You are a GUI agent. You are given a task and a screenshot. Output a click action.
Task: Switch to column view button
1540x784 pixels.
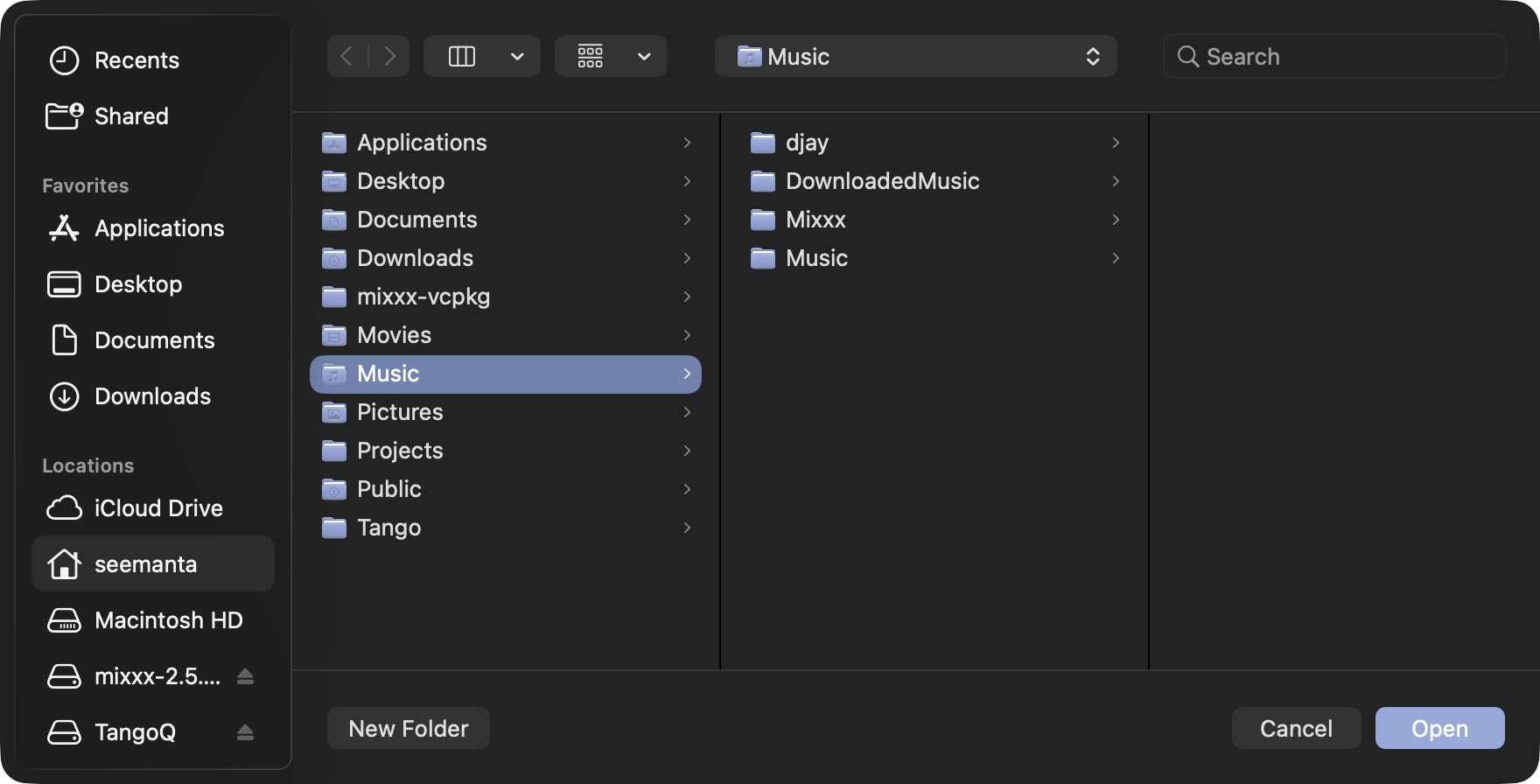coord(462,57)
